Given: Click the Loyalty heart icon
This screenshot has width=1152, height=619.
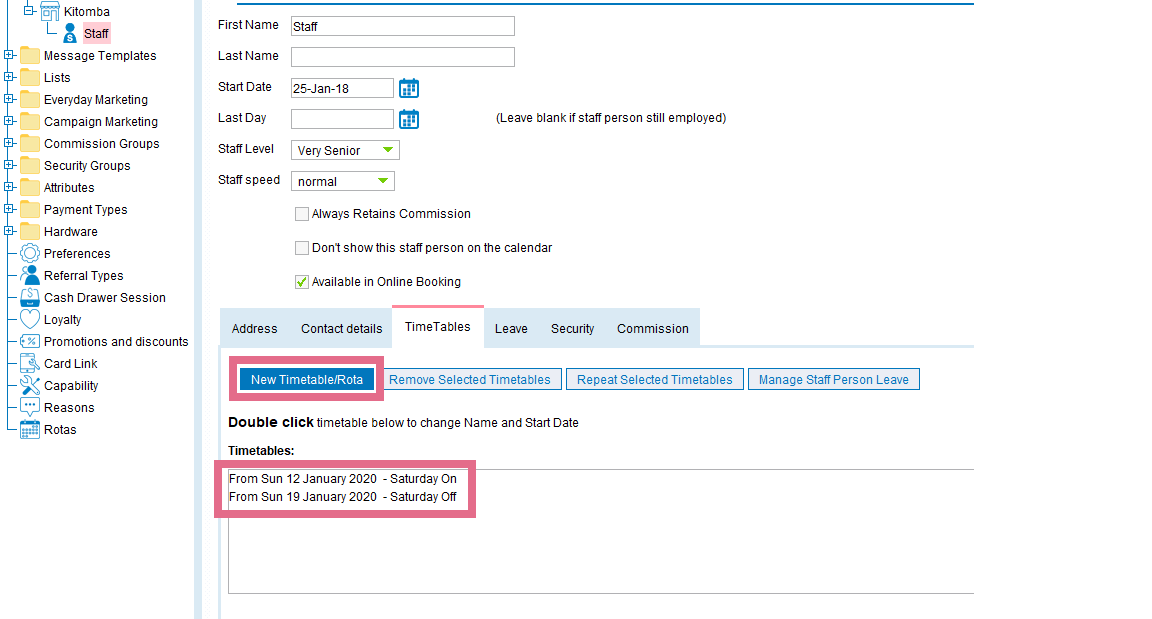Looking at the screenshot, I should click(x=30, y=319).
